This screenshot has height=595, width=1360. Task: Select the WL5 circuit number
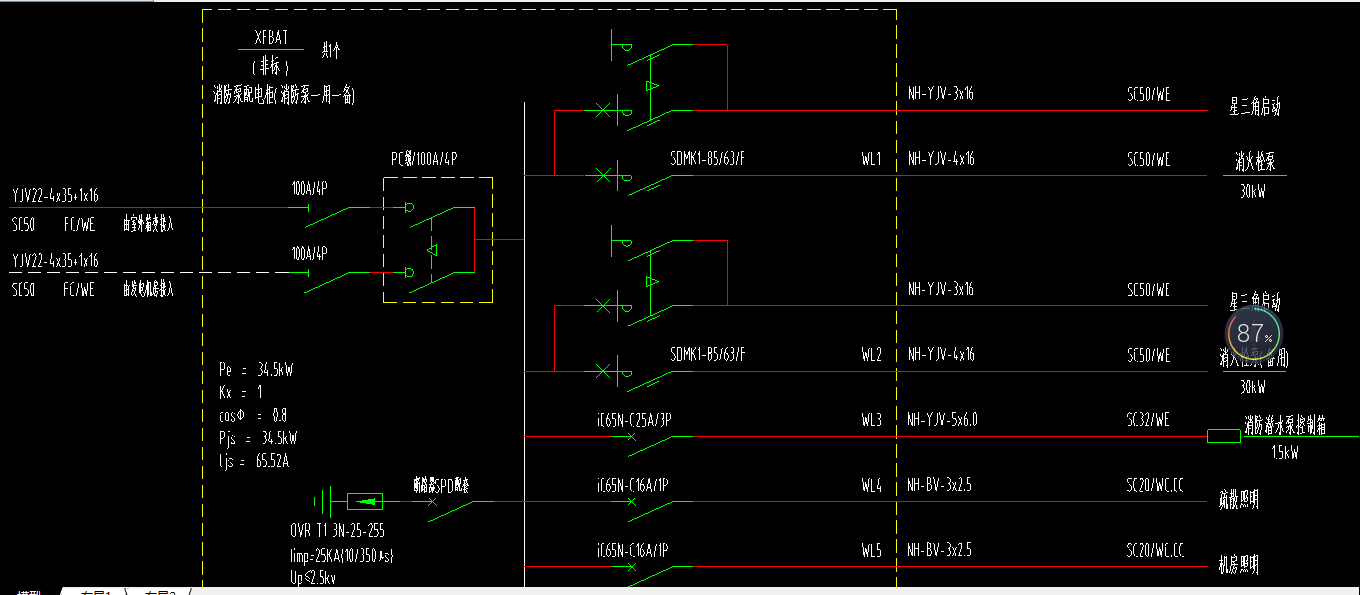(x=872, y=550)
